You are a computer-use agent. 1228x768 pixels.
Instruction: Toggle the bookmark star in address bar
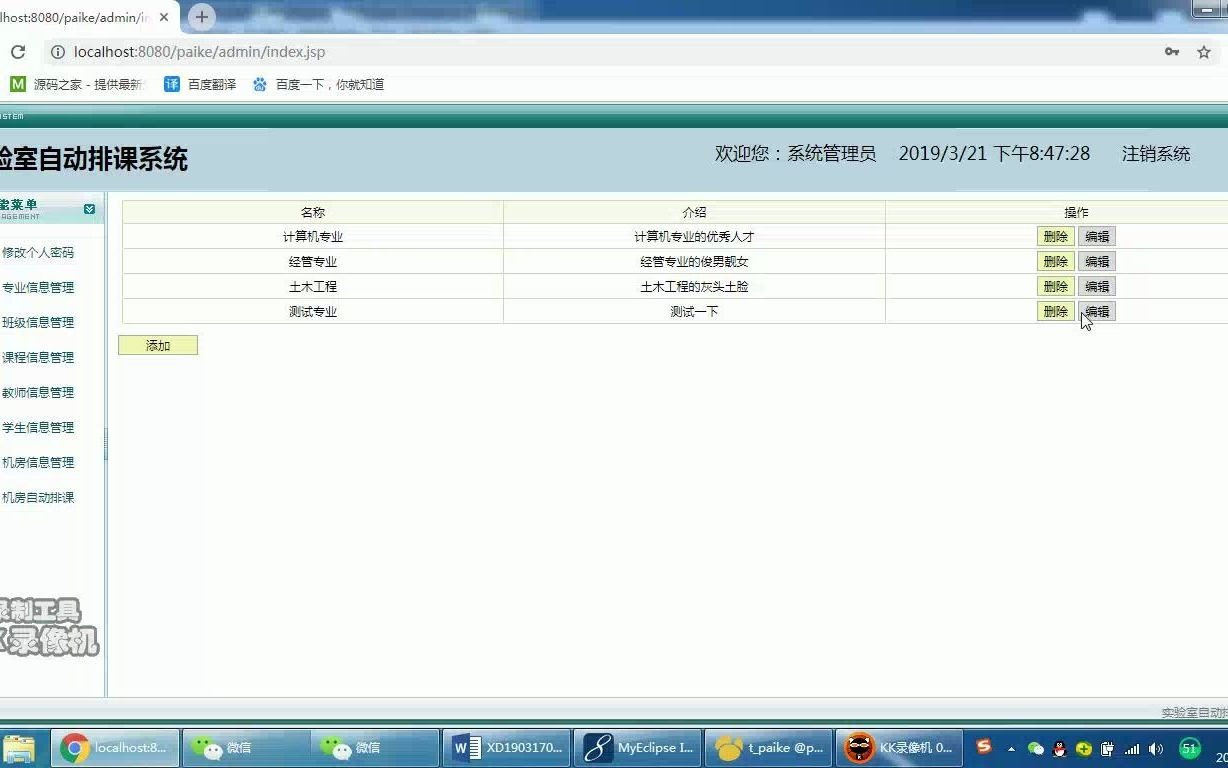[x=1204, y=51]
